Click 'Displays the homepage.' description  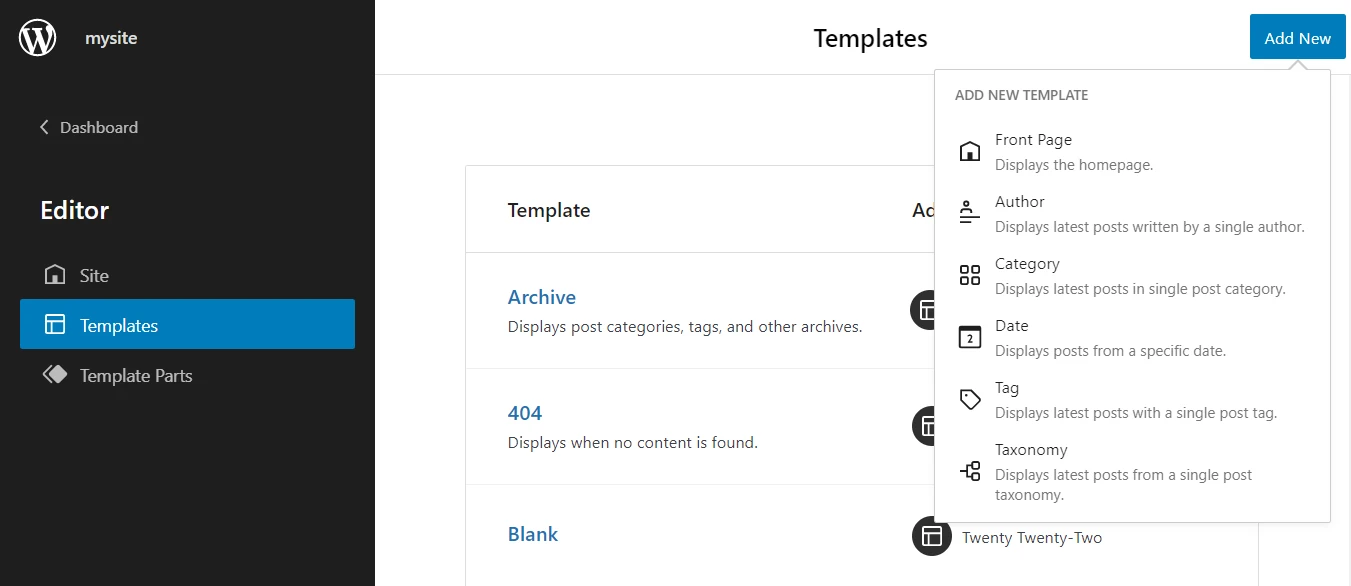(x=1074, y=165)
